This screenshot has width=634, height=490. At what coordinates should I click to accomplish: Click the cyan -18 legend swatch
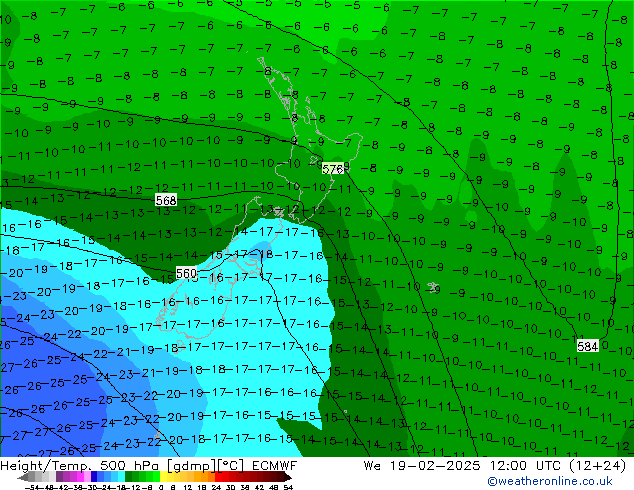pos(121,477)
